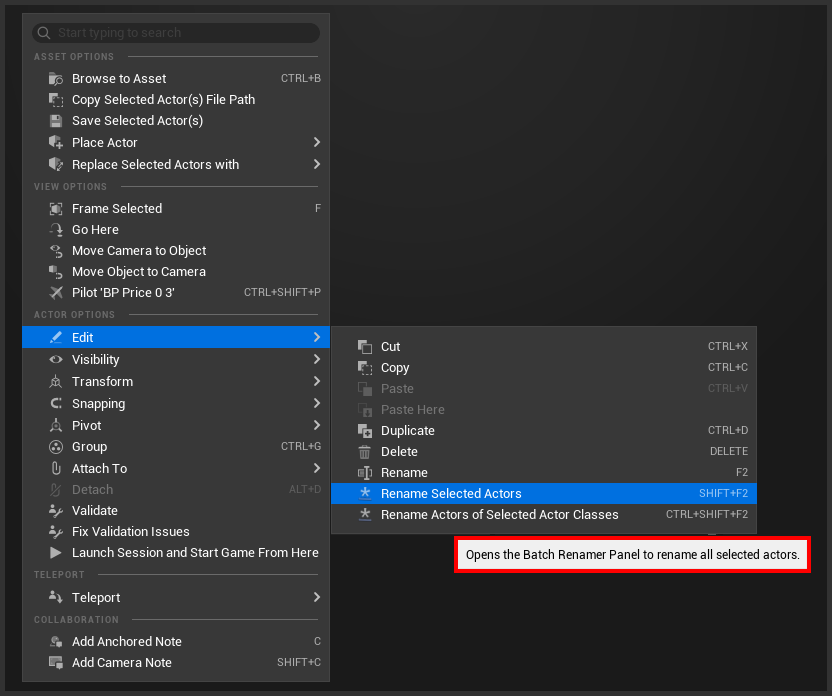Click the Copy icon in Edit submenu
This screenshot has width=832, height=696.
pos(365,368)
